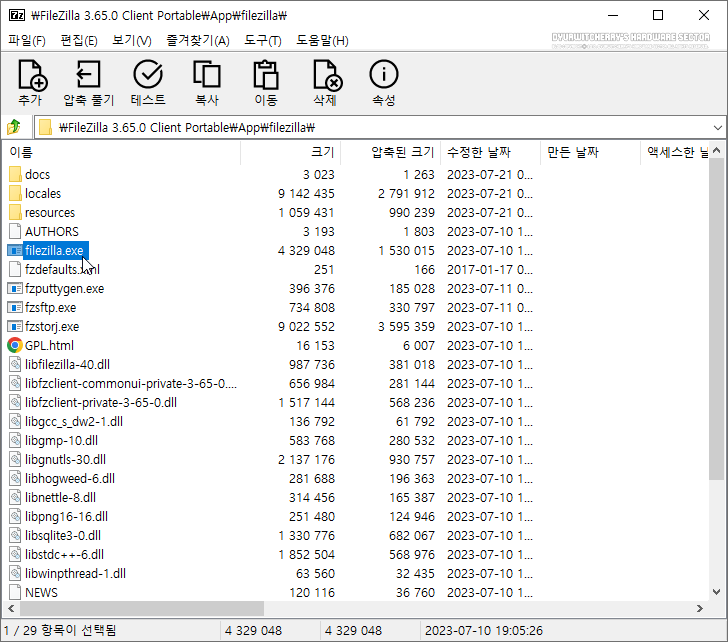This screenshot has width=728, height=642.
Task: Click the fzstorj.exe executable icon
Action: pos(15,327)
